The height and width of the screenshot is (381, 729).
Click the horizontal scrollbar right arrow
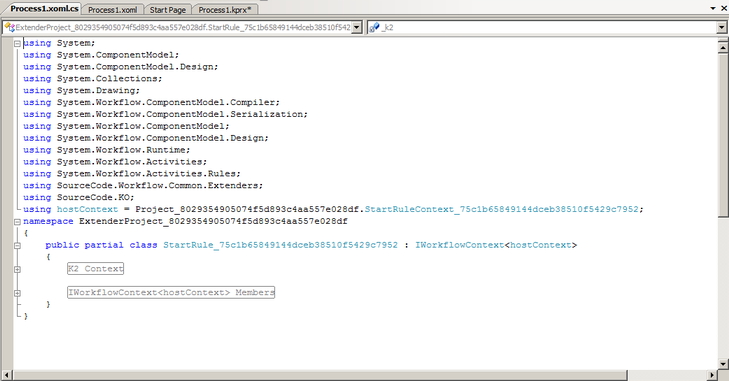pos(712,374)
